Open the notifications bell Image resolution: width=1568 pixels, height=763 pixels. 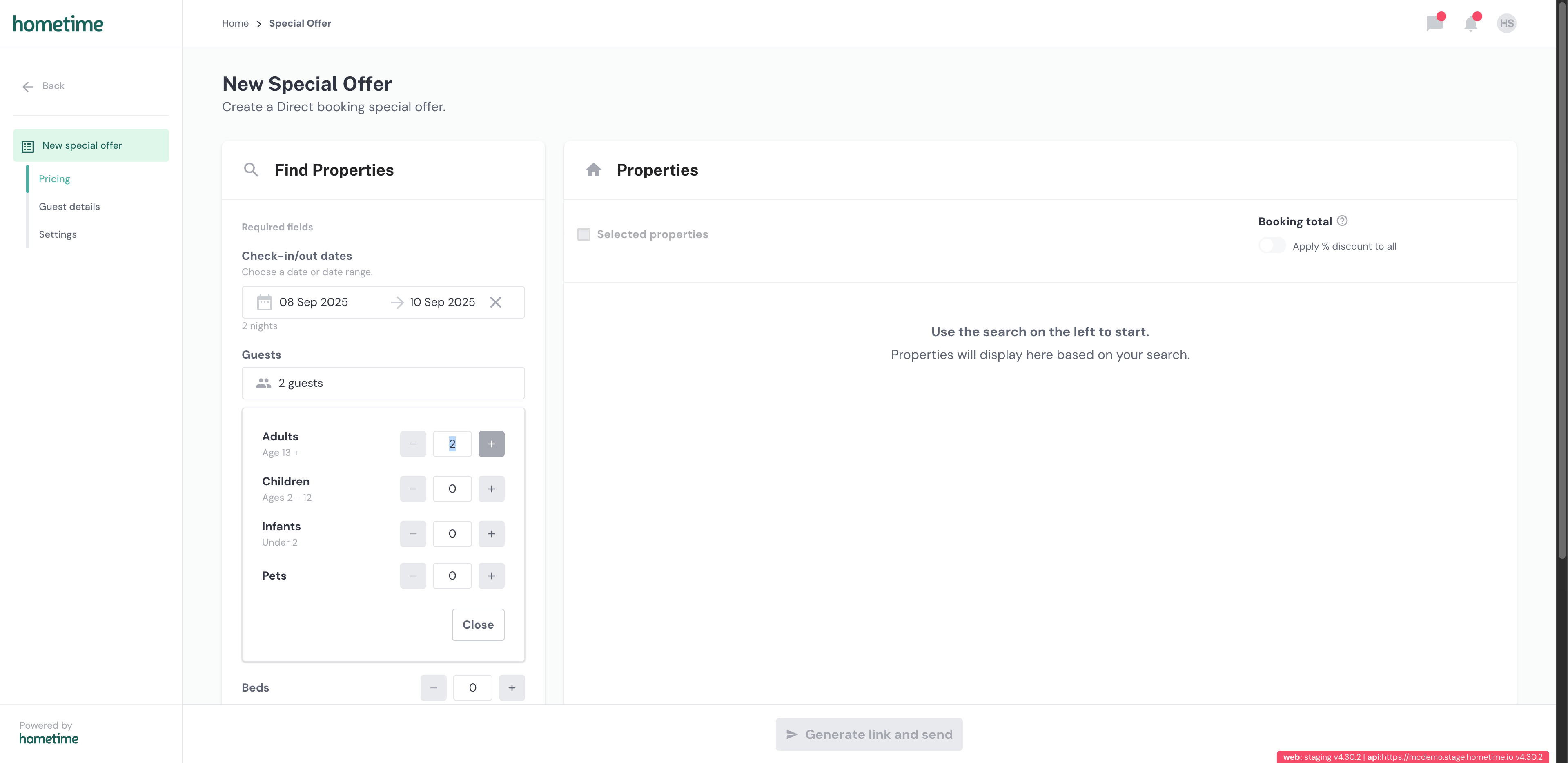(x=1470, y=24)
